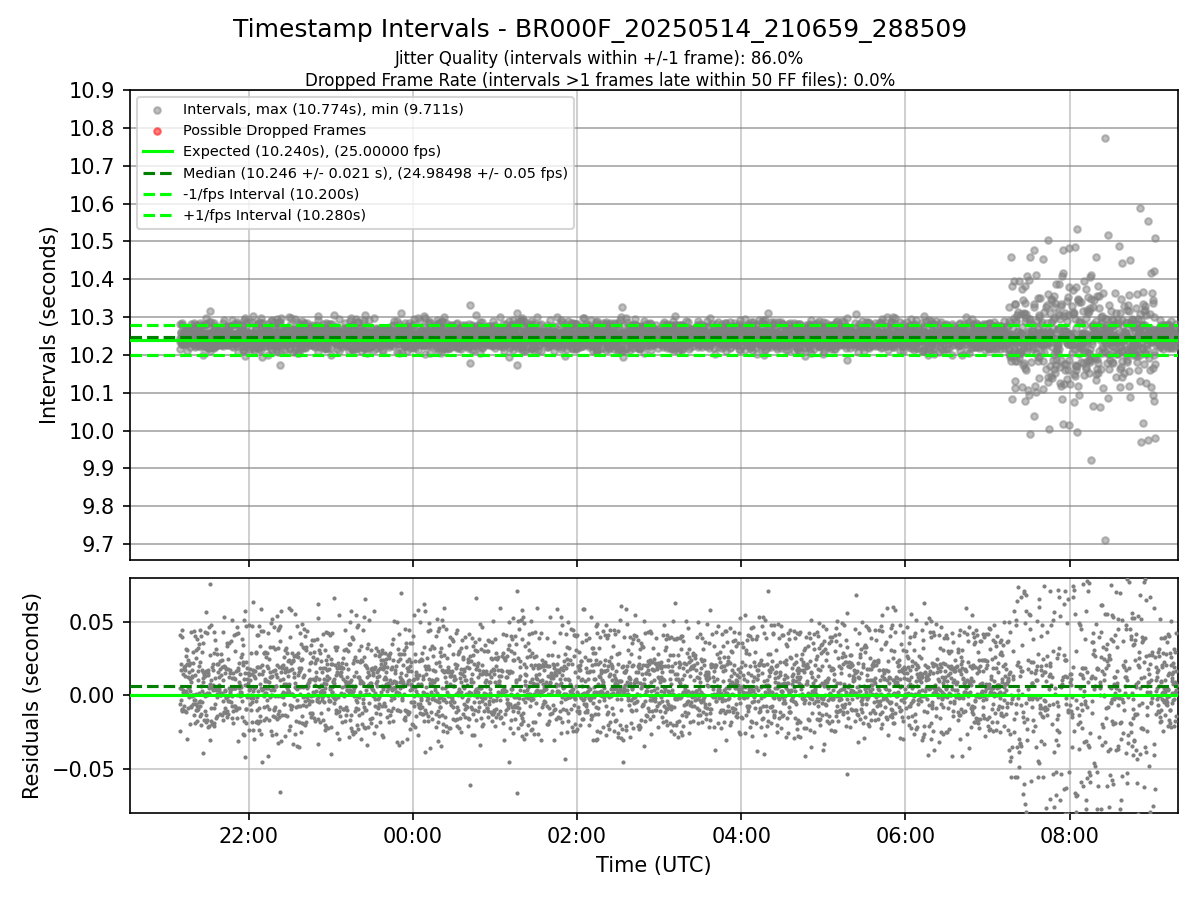Click the "Dropped Frame Rate" 0.0% subtitle line
This screenshot has height=900, width=1200.
600,80
